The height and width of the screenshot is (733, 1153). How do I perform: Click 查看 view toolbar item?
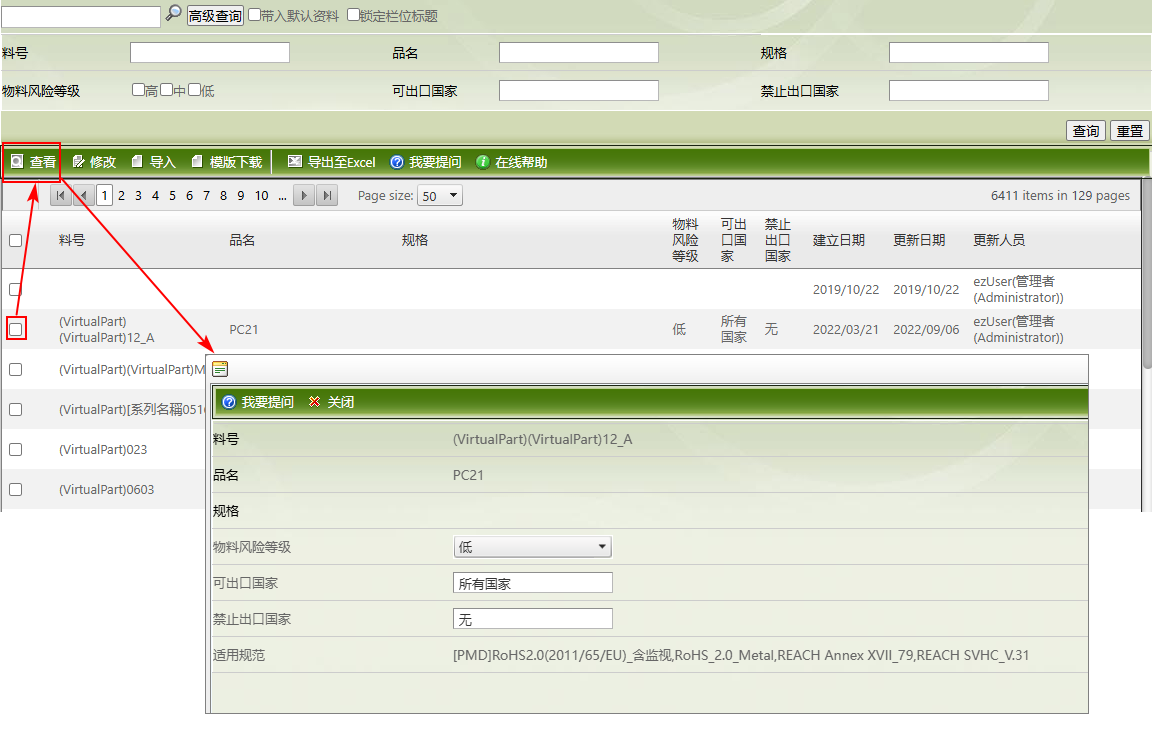(x=33, y=162)
